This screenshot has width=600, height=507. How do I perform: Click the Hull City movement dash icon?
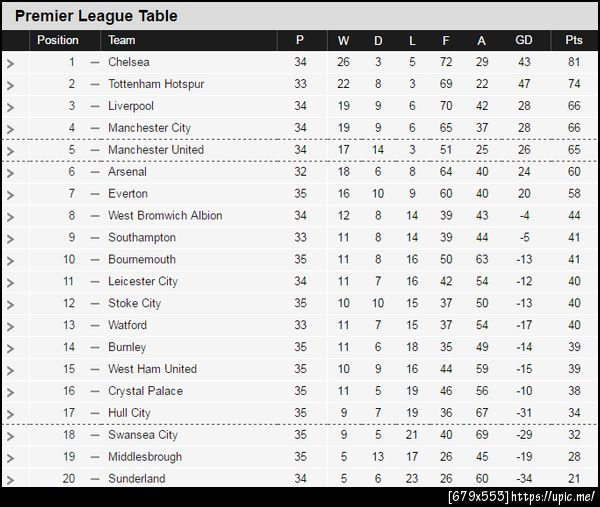(95, 413)
